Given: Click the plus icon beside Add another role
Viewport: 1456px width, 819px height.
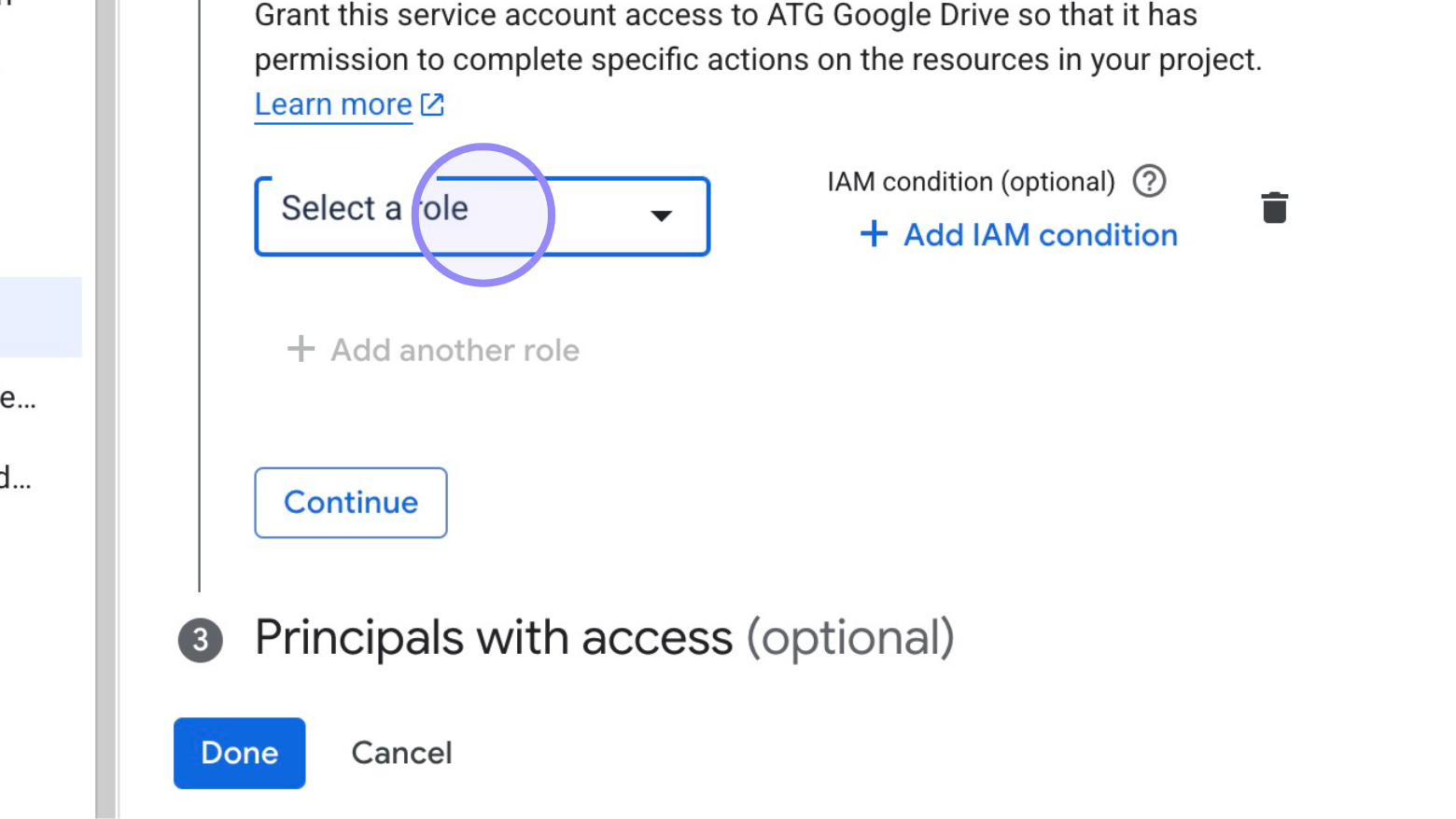Looking at the screenshot, I should pos(301,350).
